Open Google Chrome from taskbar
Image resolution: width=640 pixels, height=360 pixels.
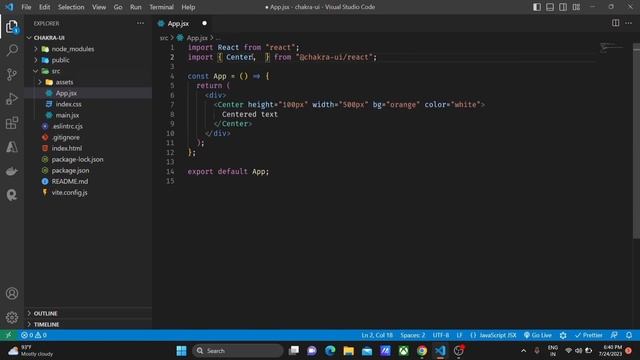pos(422,351)
